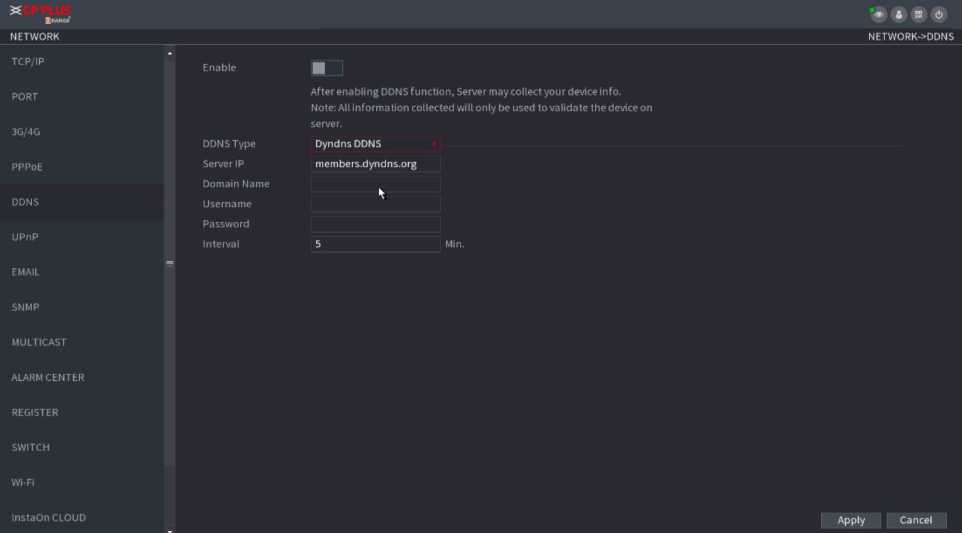Screen dimensions: 962x533
Task: Open Wi-Fi network settings
Action: pos(23,482)
